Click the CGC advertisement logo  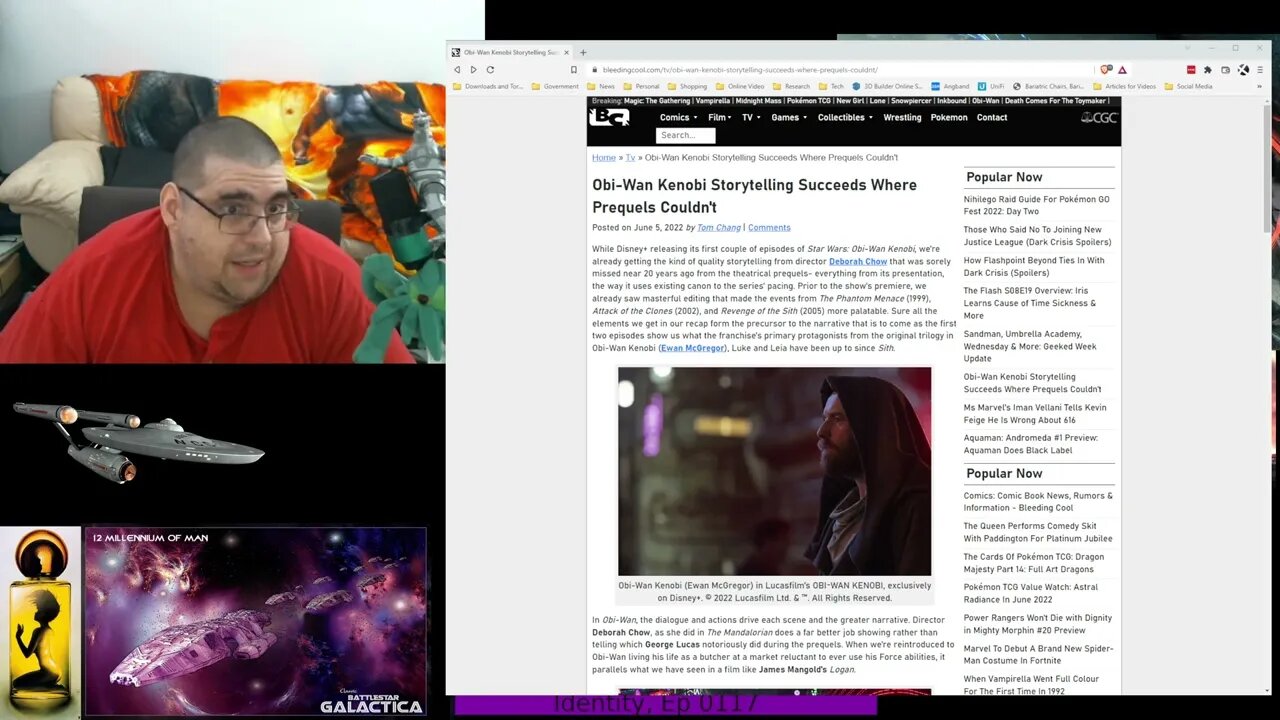[1099, 117]
